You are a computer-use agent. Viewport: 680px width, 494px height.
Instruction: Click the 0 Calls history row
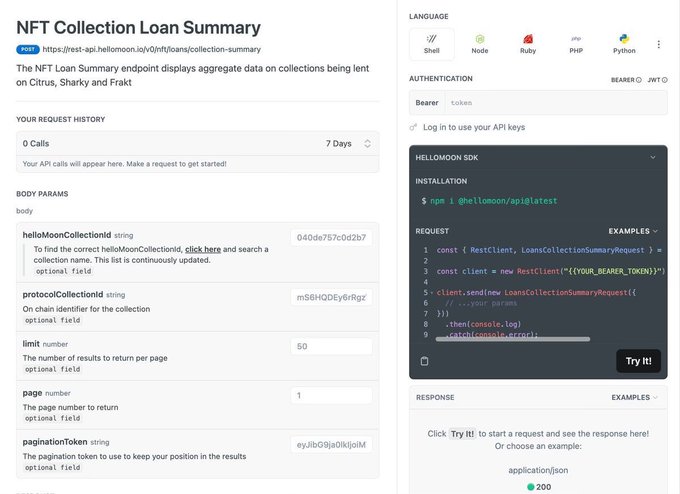click(x=198, y=144)
